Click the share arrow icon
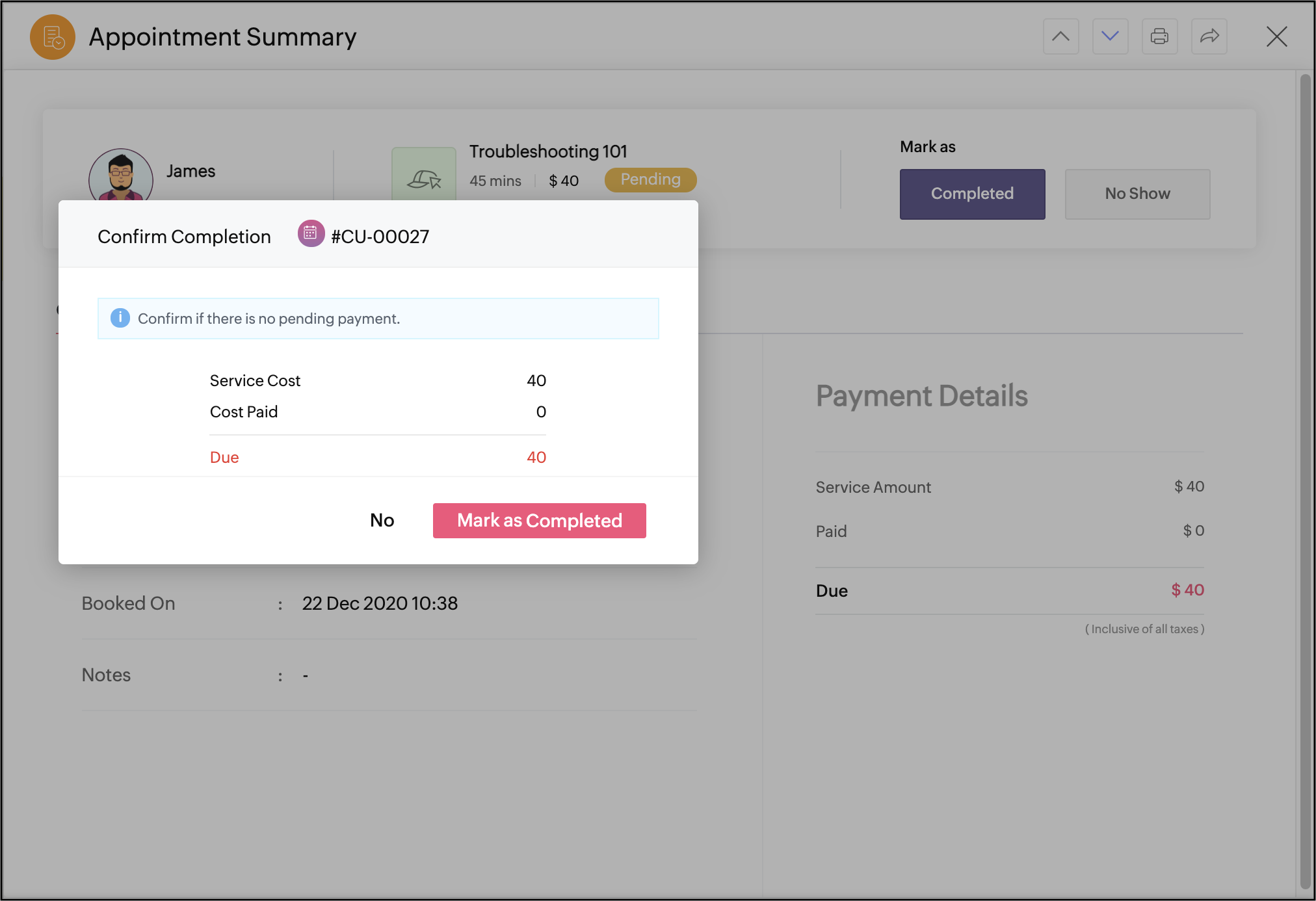Viewport: 1316px width, 901px height. click(x=1209, y=36)
